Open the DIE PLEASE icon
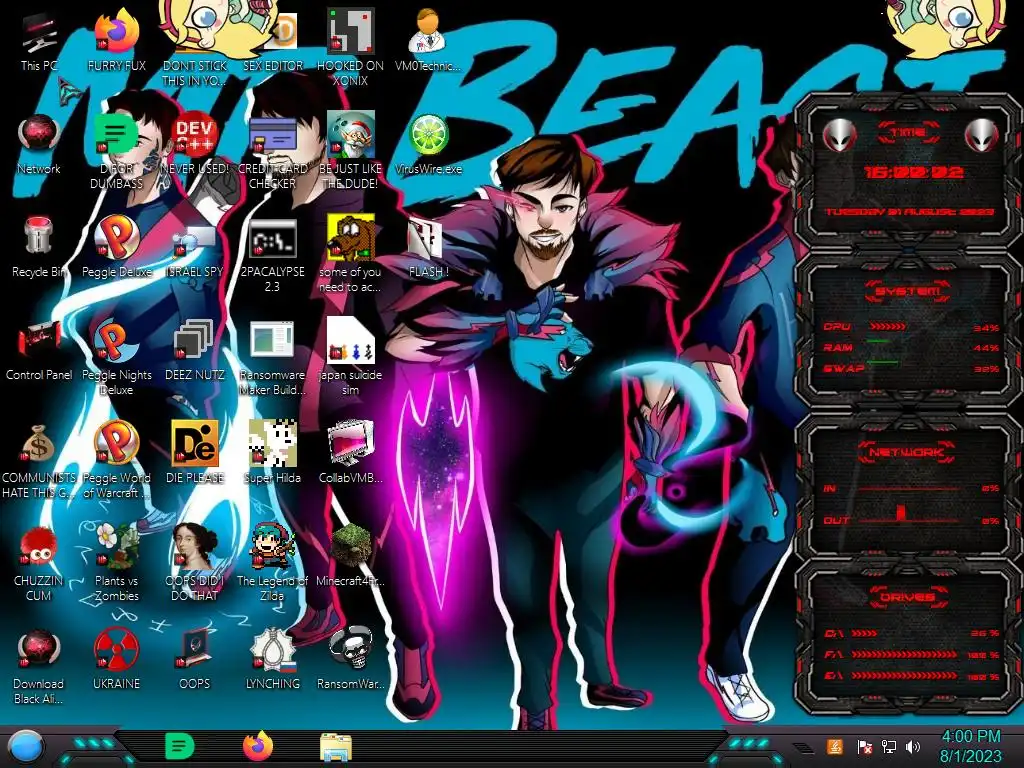Screen dimensions: 1024x768 [194, 453]
